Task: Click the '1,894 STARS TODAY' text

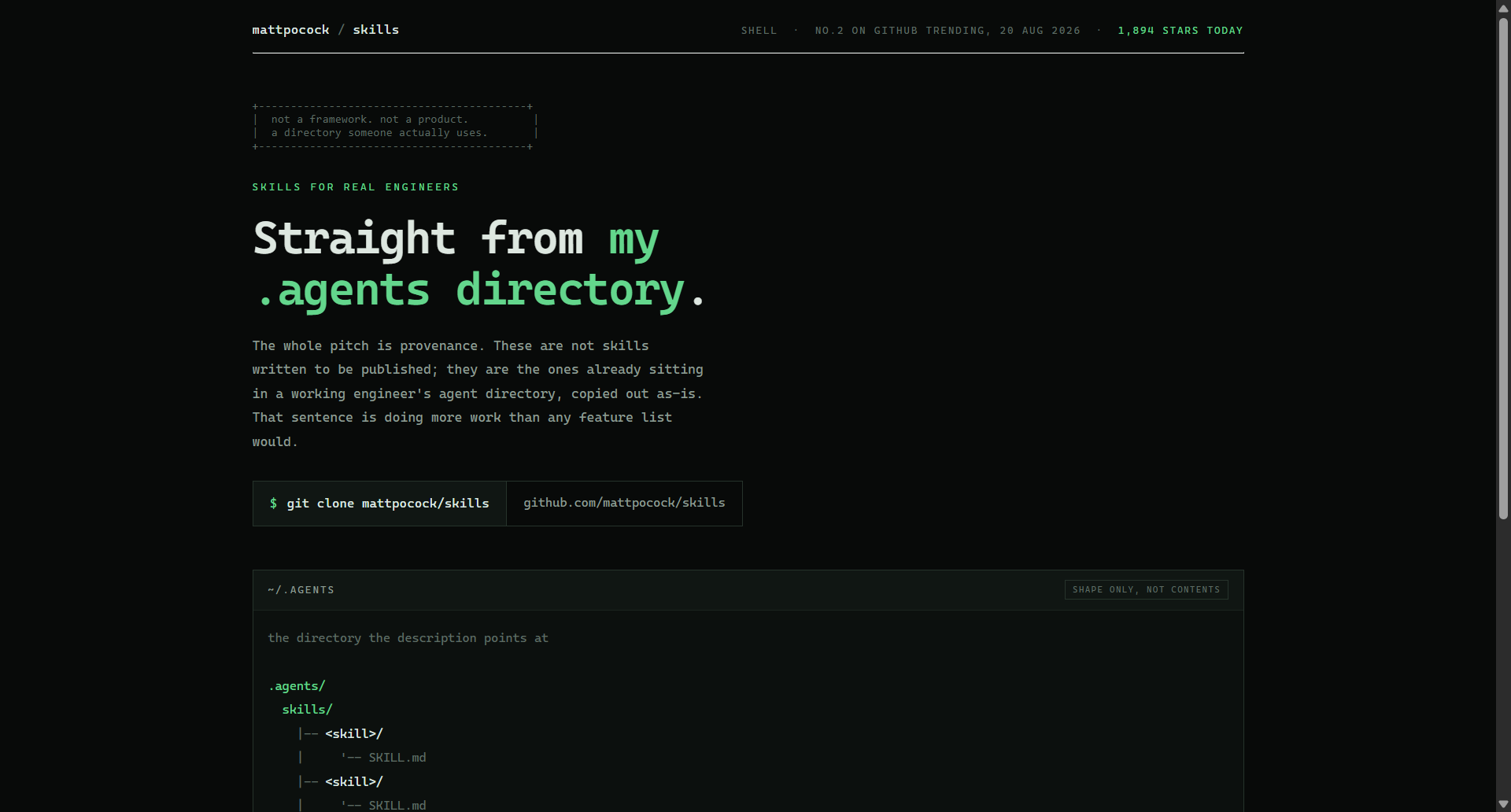Action: click(x=1180, y=31)
